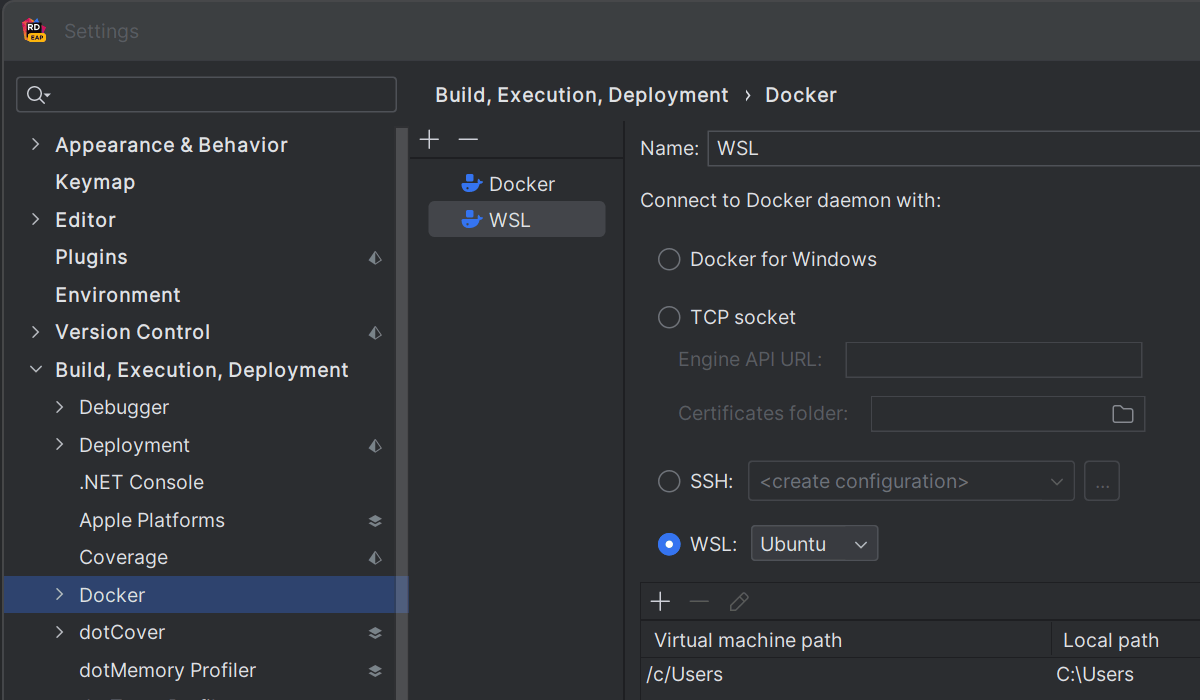Click the Rider EAP logo icon
Viewport: 1200px width, 700px height.
(35, 31)
